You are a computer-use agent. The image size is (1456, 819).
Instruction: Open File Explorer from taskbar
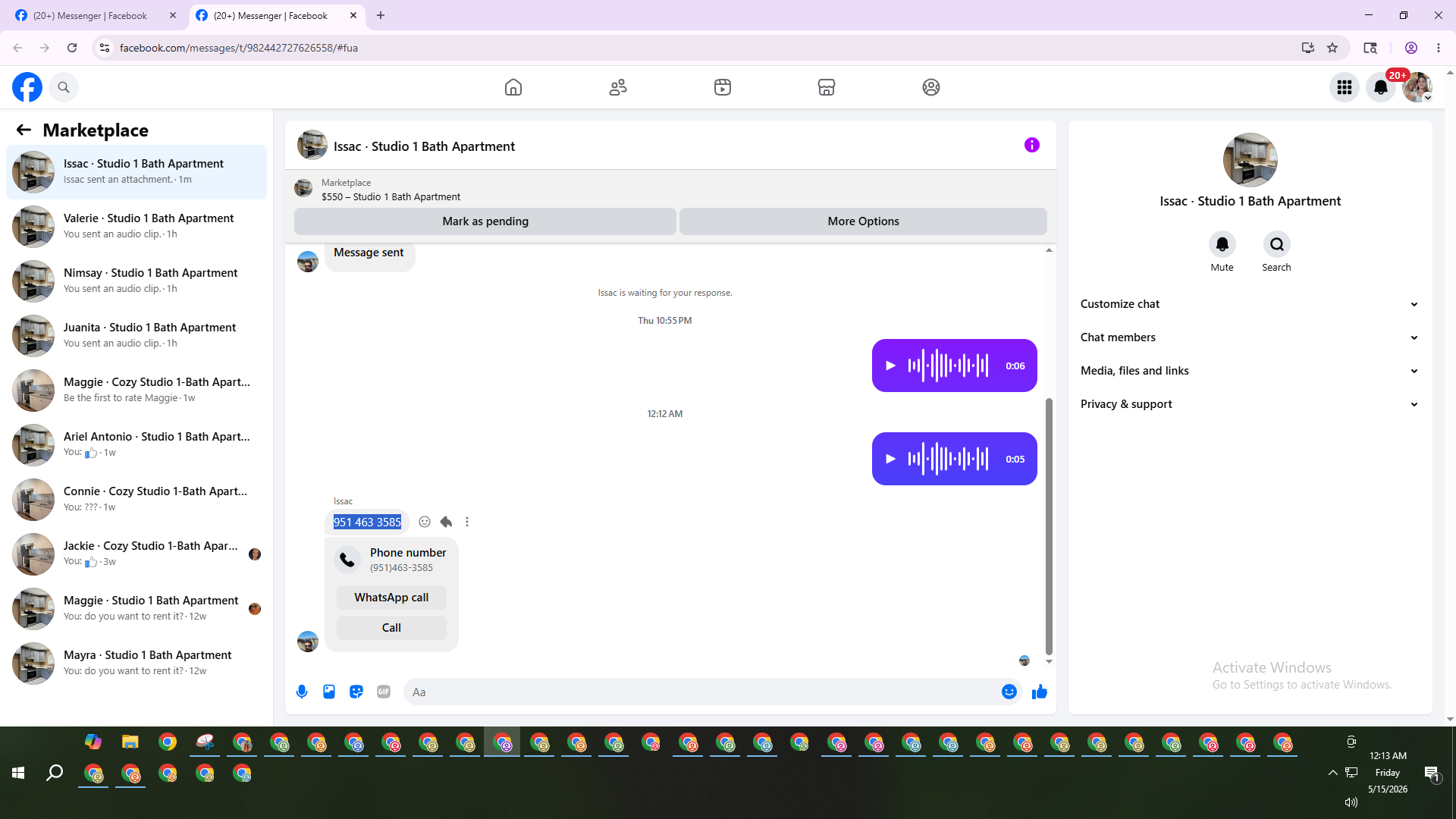130,742
